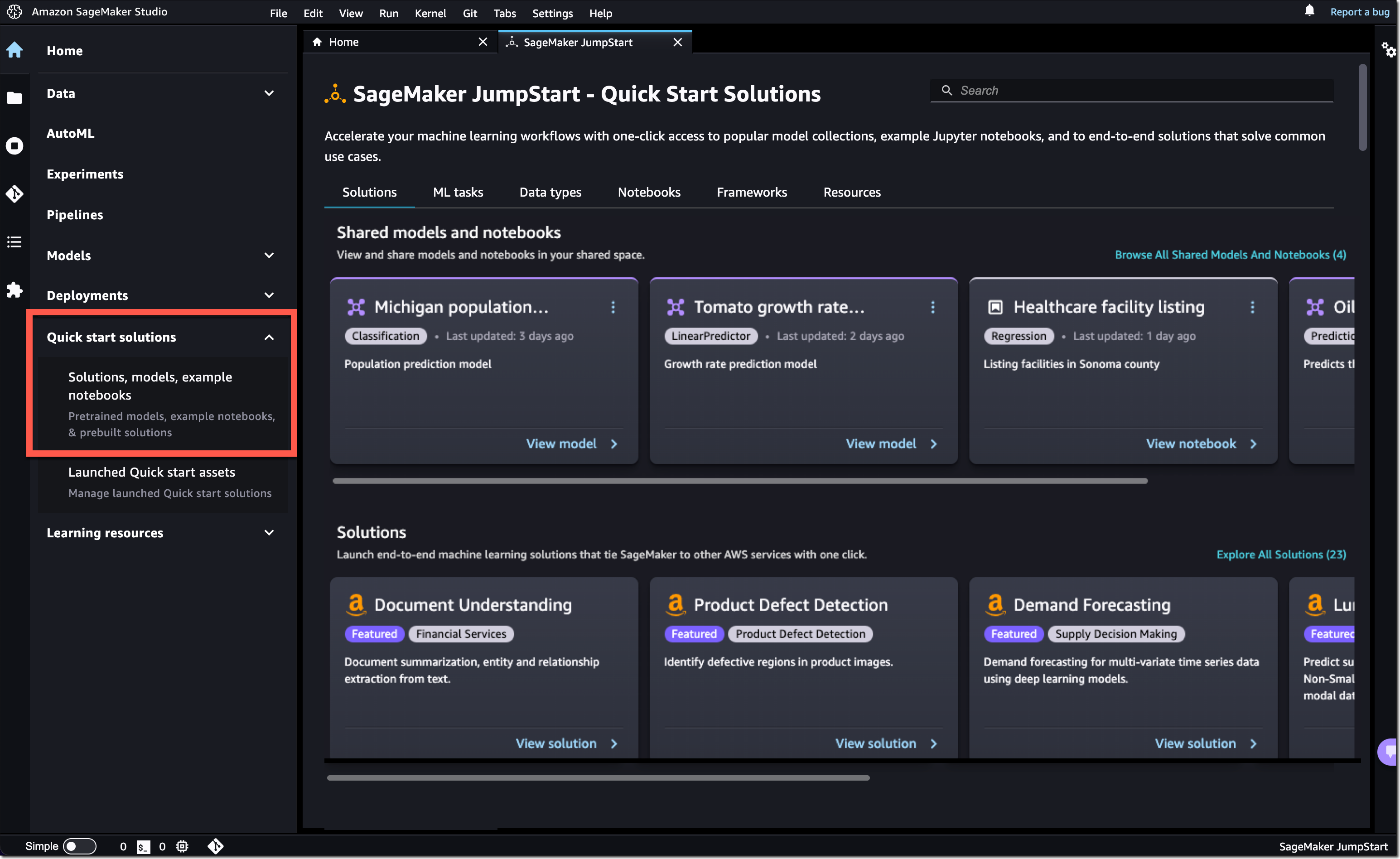Open the Git panel from the left sidebar
1400x859 pixels.
pyautogui.click(x=14, y=194)
